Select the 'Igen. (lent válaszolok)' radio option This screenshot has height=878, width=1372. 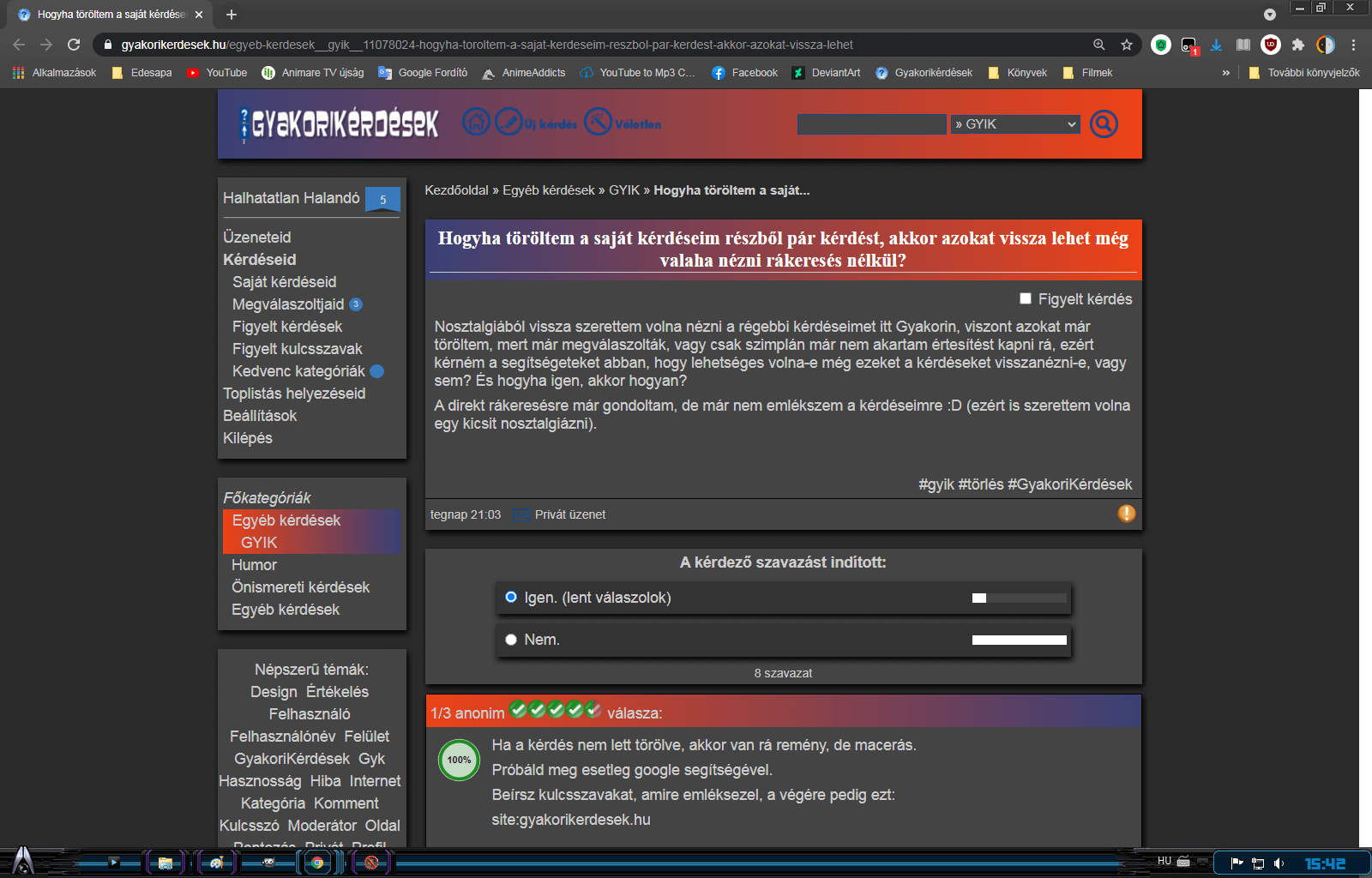[x=511, y=597]
